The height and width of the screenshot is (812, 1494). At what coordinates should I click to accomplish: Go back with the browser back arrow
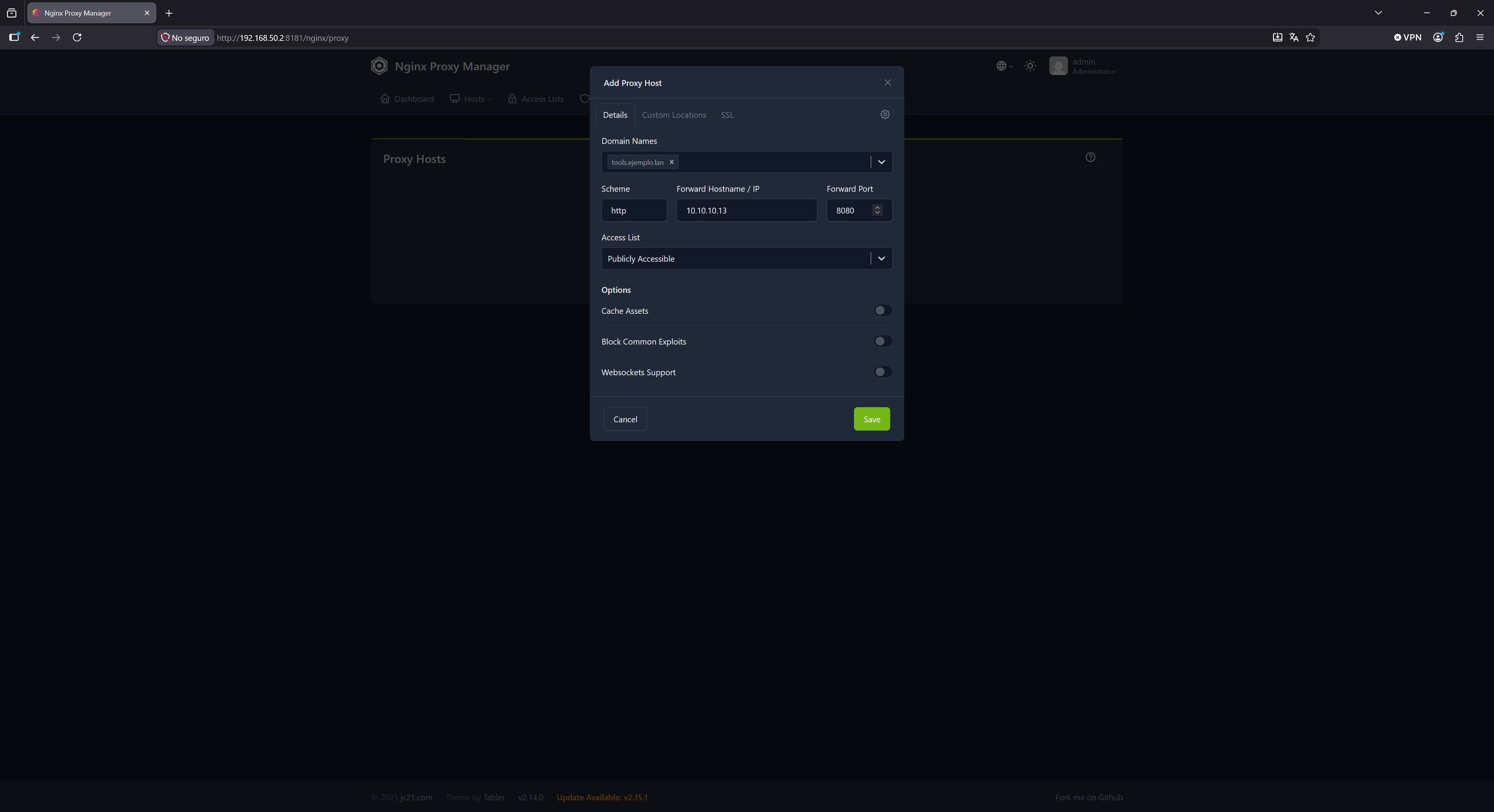pos(35,38)
